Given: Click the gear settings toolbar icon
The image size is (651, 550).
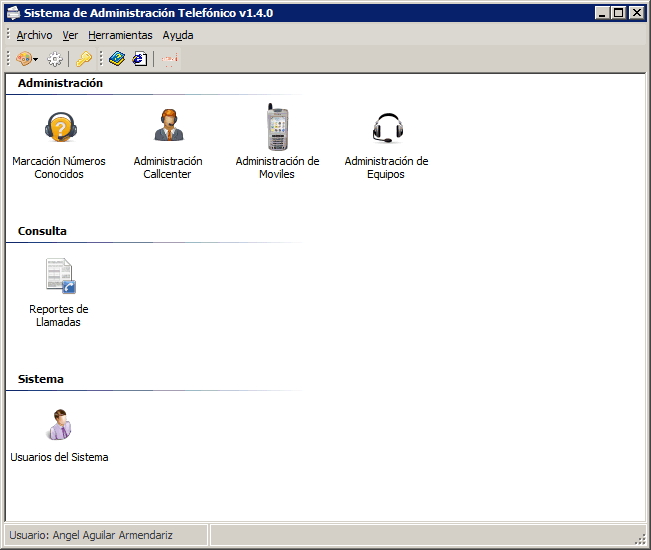Looking at the screenshot, I should (55, 59).
